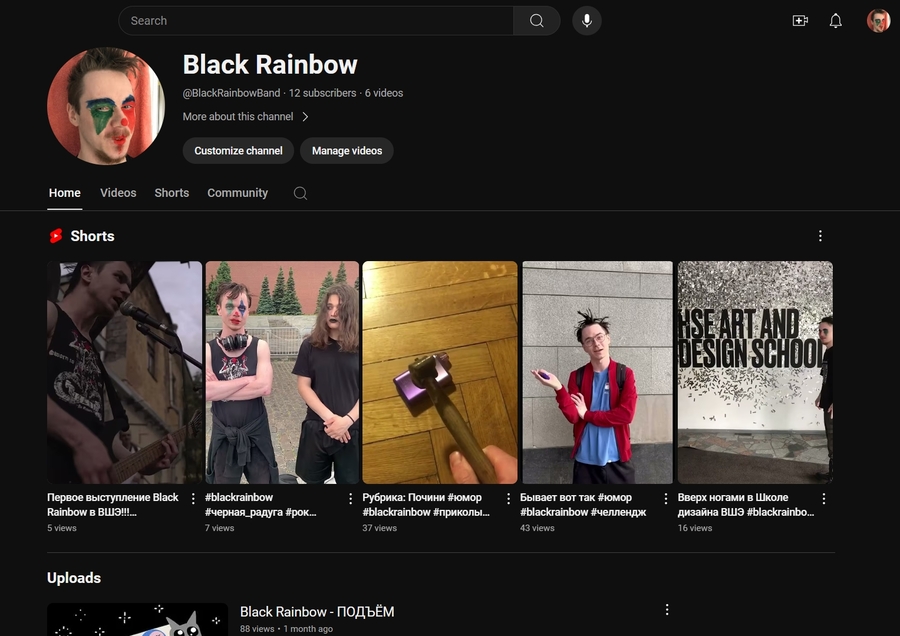The width and height of the screenshot is (900, 636).
Task: Switch to the Home tab
Action: (x=64, y=193)
